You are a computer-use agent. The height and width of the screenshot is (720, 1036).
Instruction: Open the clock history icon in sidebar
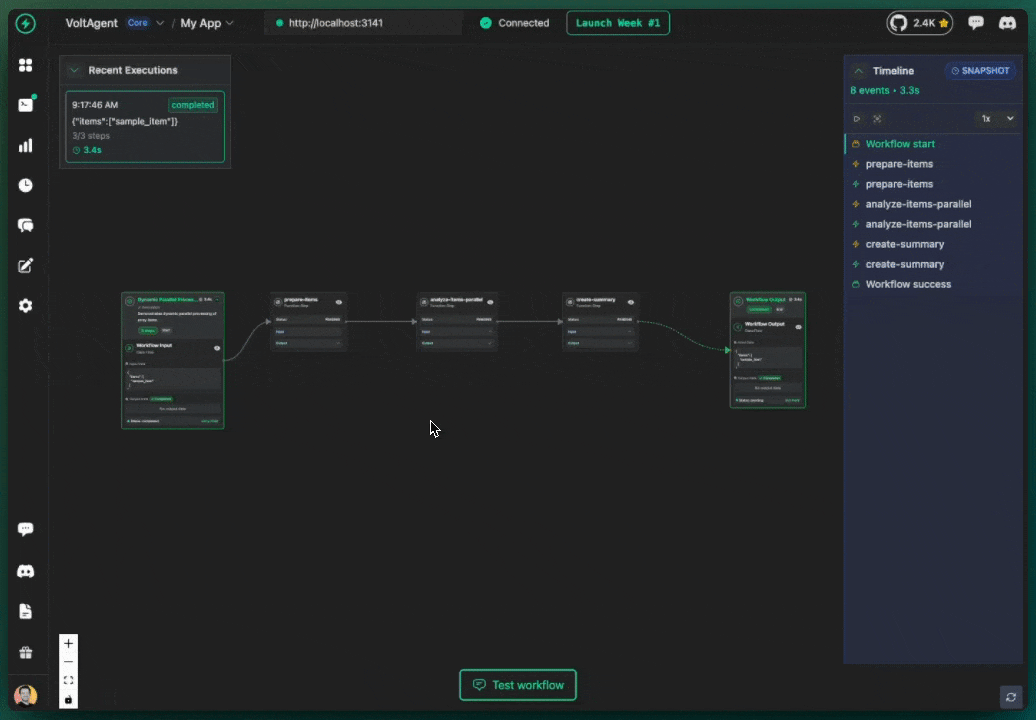click(25, 186)
